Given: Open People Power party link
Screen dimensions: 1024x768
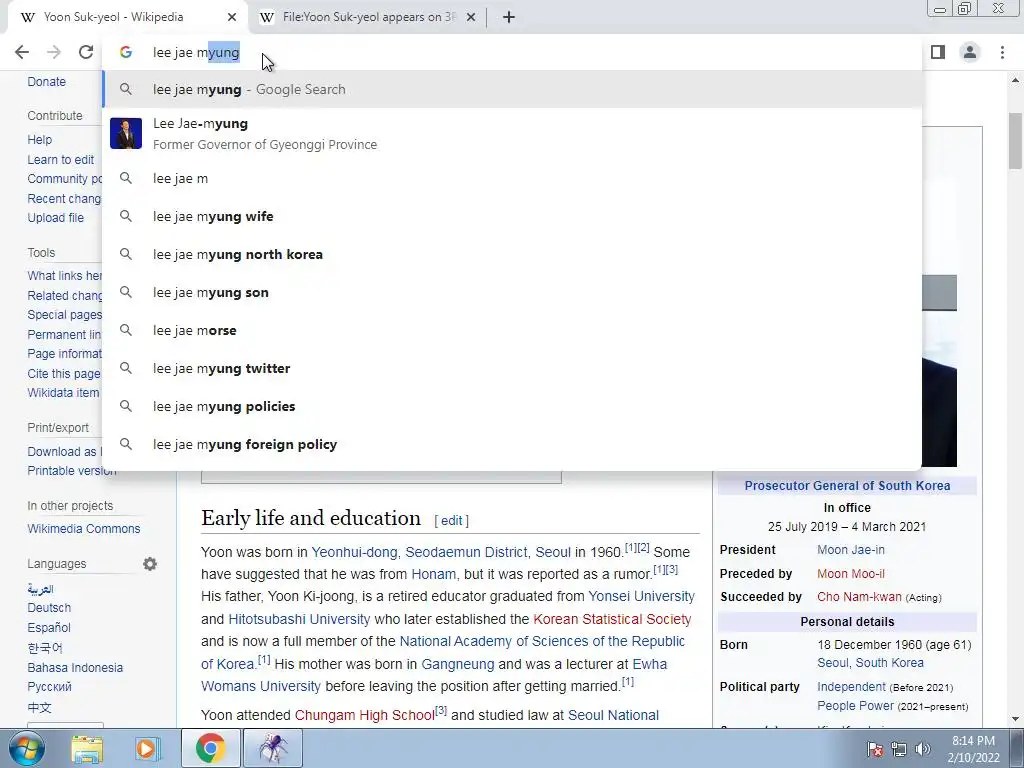Looking at the screenshot, I should [855, 706].
